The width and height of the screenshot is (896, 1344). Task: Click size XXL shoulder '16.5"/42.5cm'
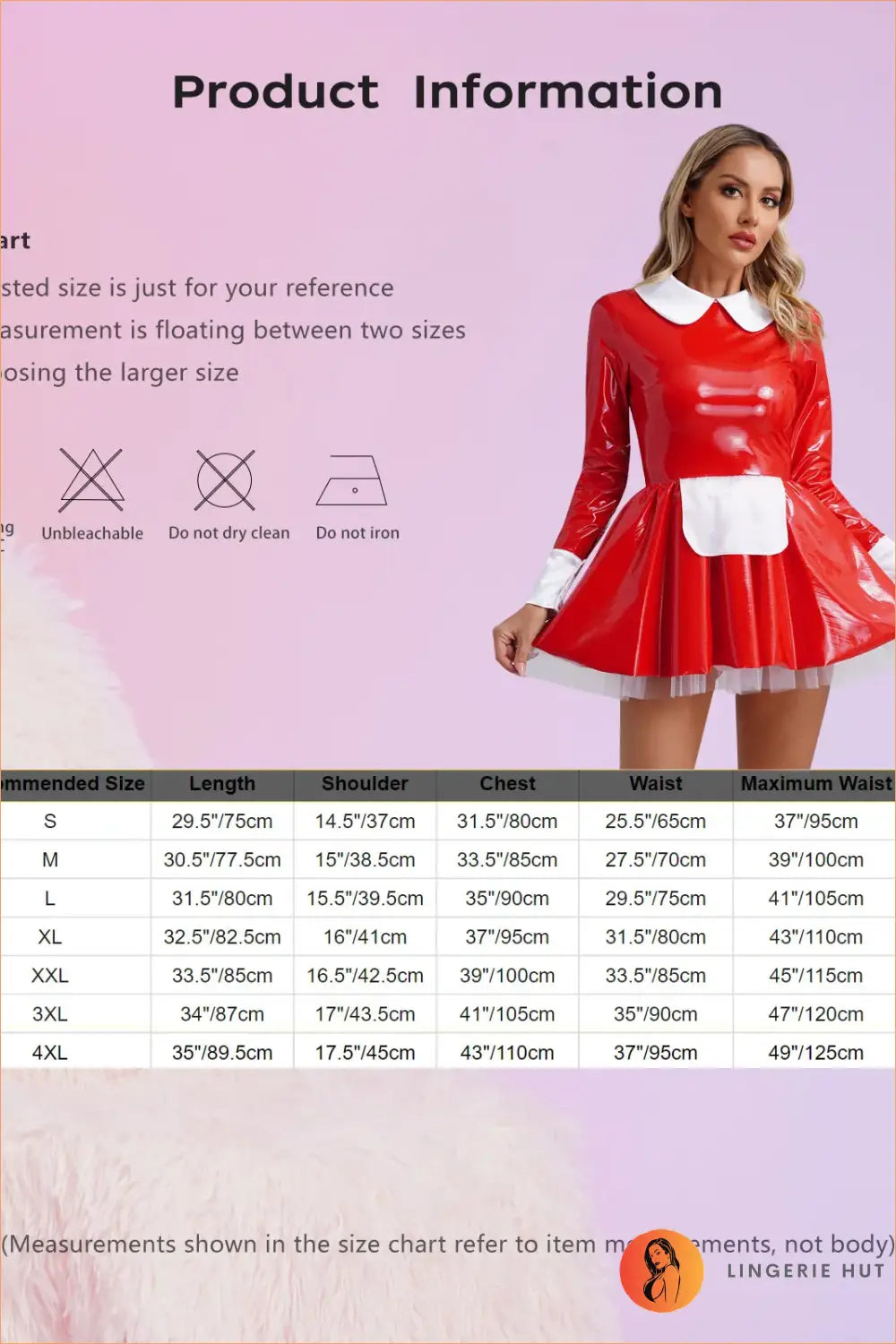pos(365,975)
